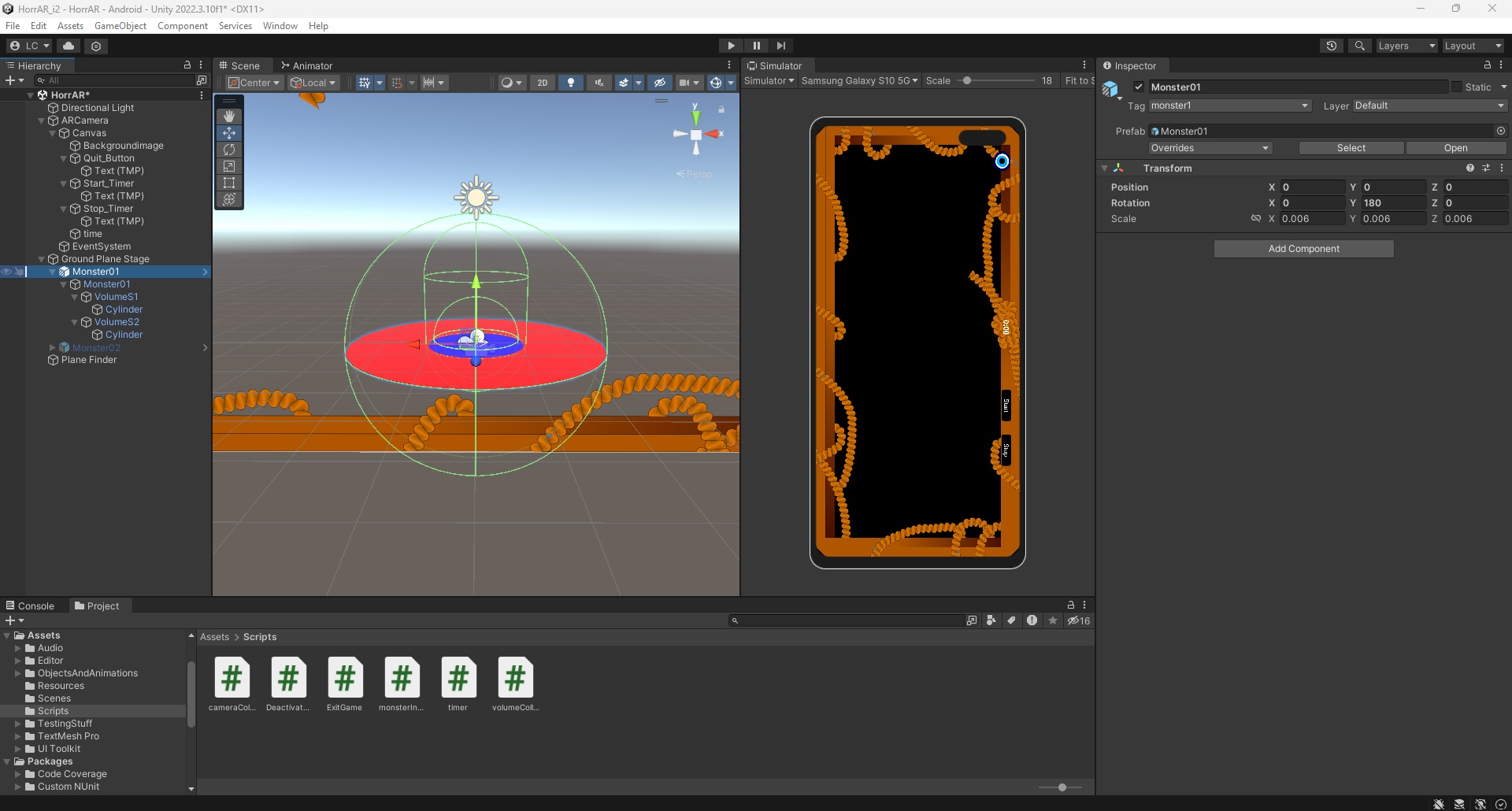This screenshot has width=1512, height=811.
Task: Click the prefab Open button
Action: 1455,148
